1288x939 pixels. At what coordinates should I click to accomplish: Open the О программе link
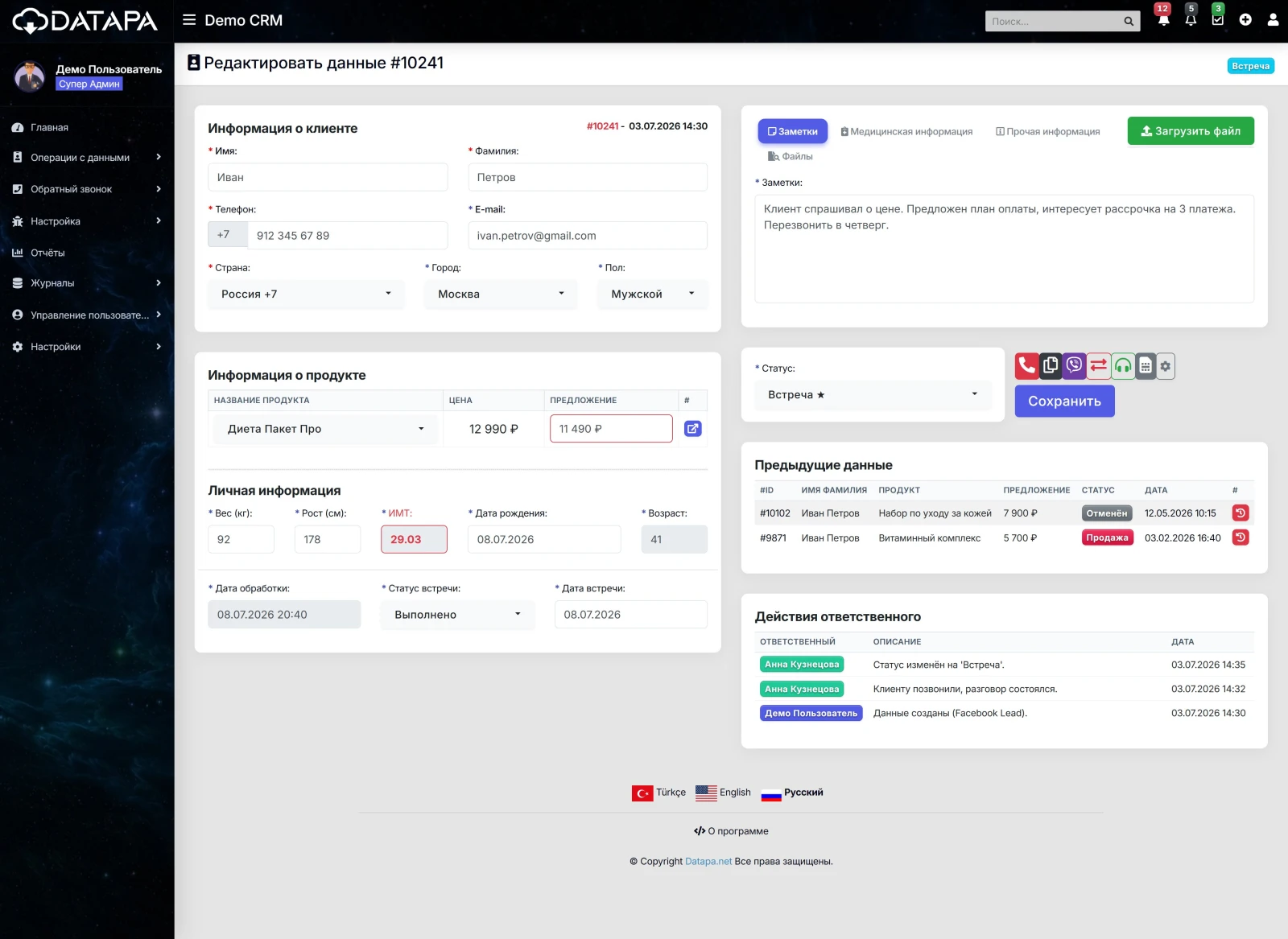coord(731,831)
